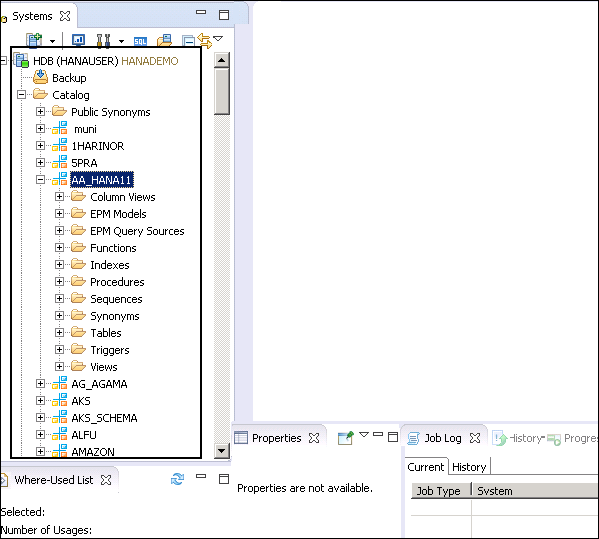
Task: Open the Progress view tab
Action: [x=572, y=439]
